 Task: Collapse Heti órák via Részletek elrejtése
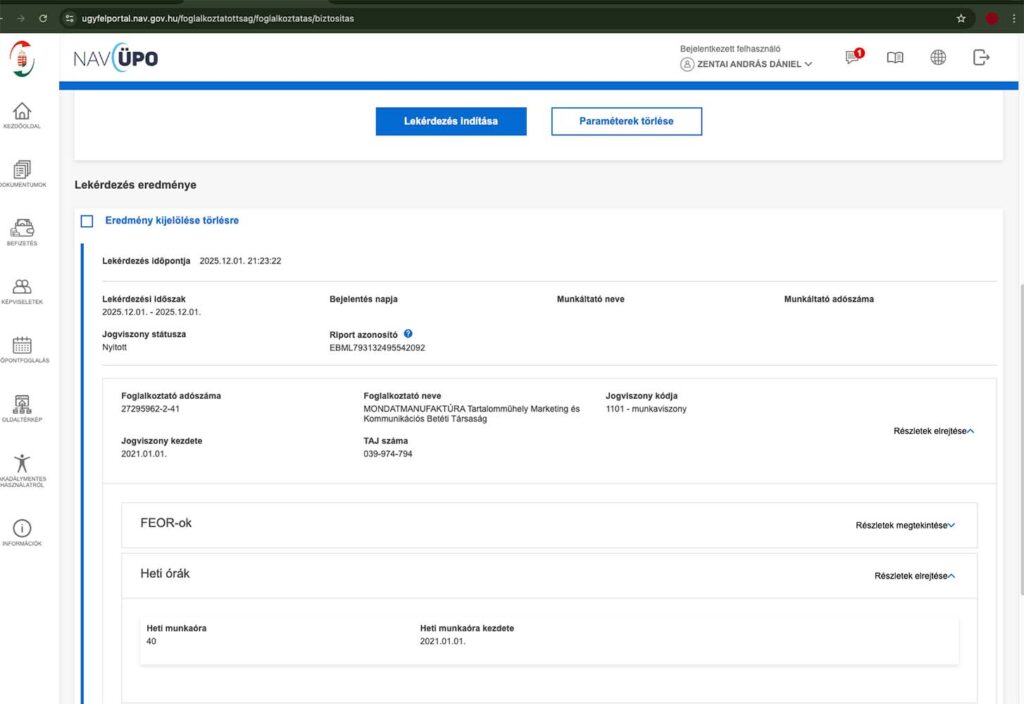[x=914, y=576]
